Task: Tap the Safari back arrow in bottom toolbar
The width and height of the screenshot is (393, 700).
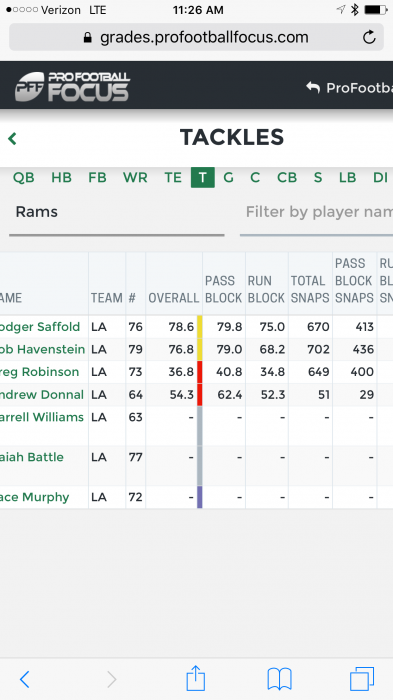Action: point(25,679)
